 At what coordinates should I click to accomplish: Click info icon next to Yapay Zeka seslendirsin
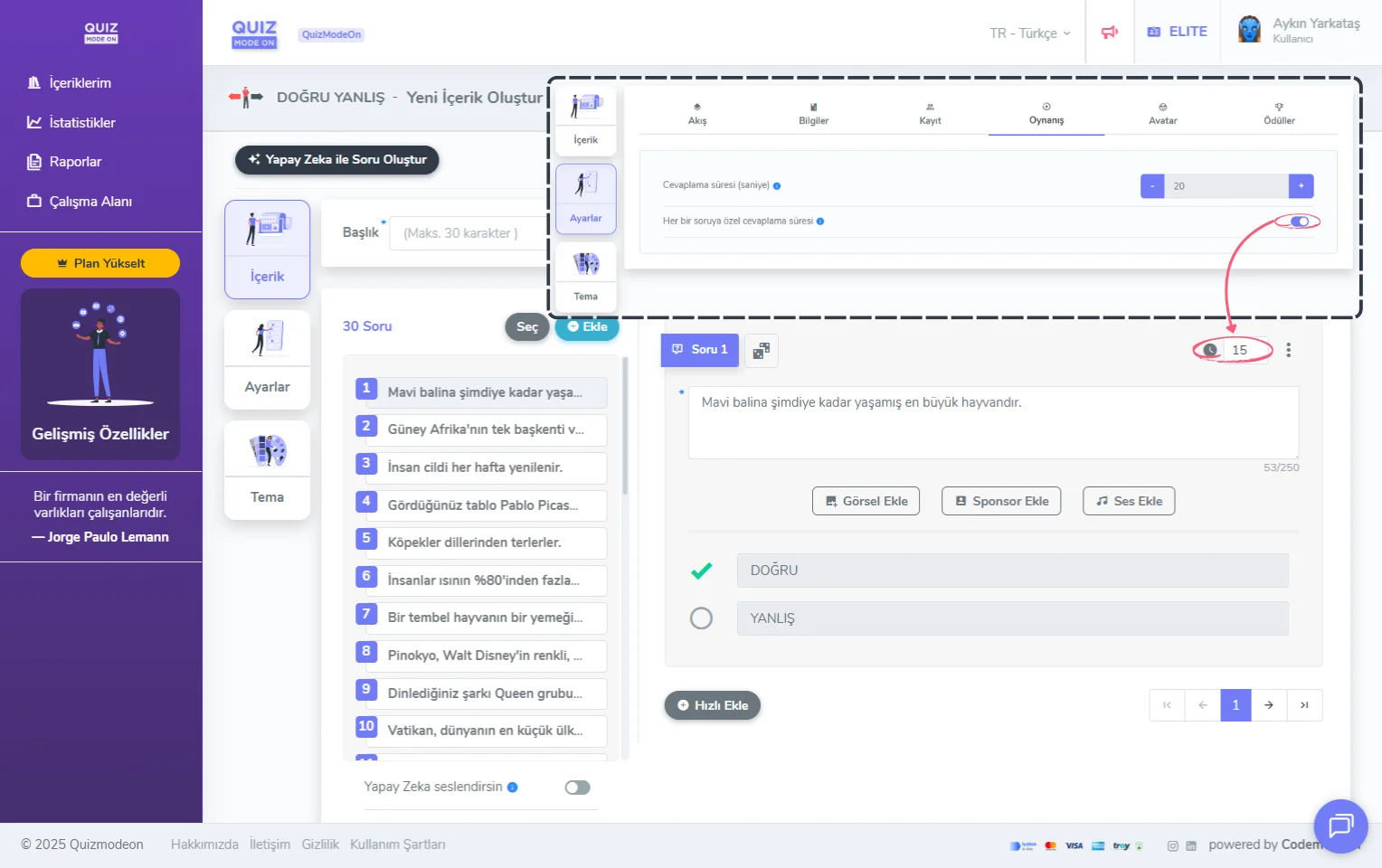point(513,788)
